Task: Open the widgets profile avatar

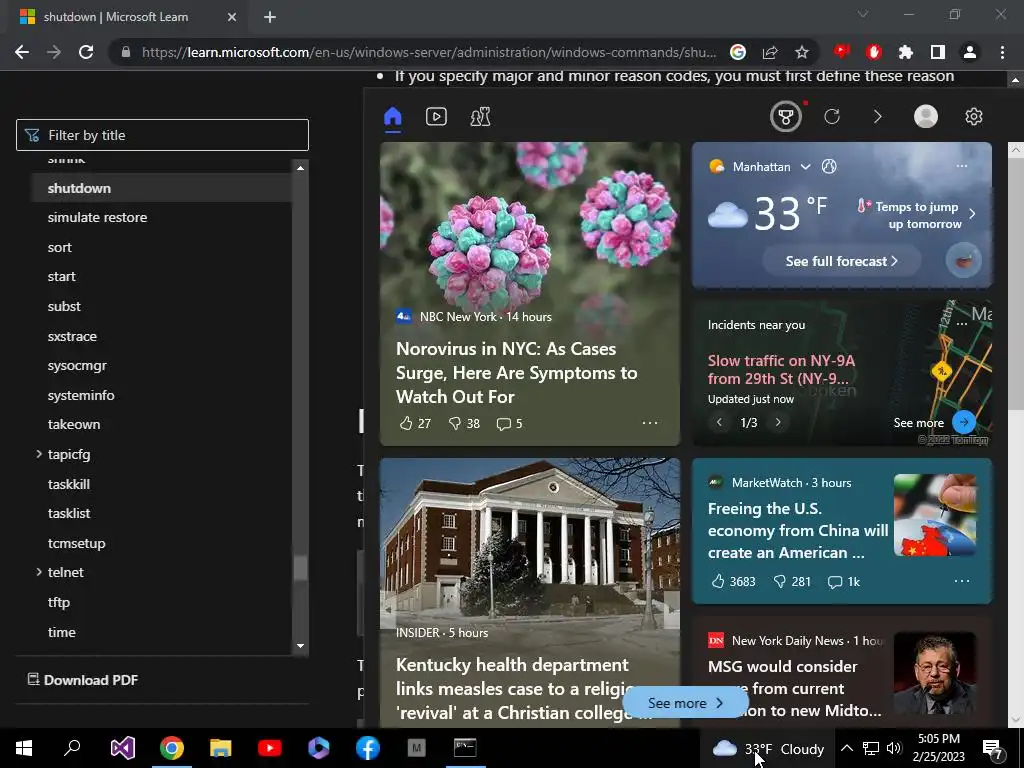Action: click(925, 116)
